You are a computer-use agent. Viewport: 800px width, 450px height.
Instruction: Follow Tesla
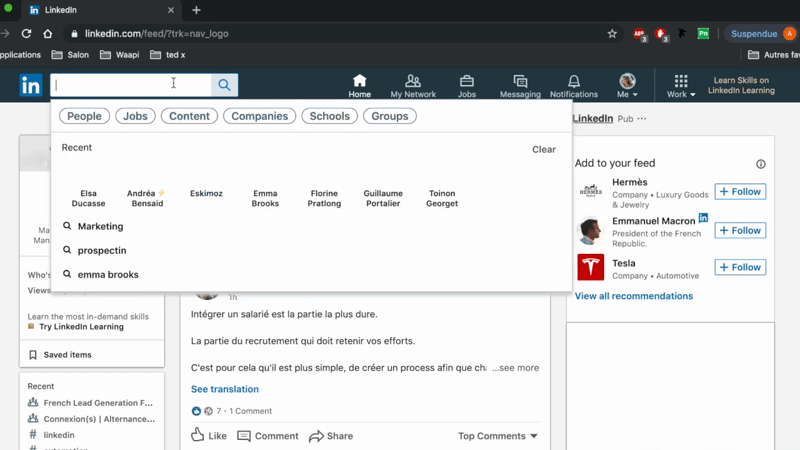point(740,267)
